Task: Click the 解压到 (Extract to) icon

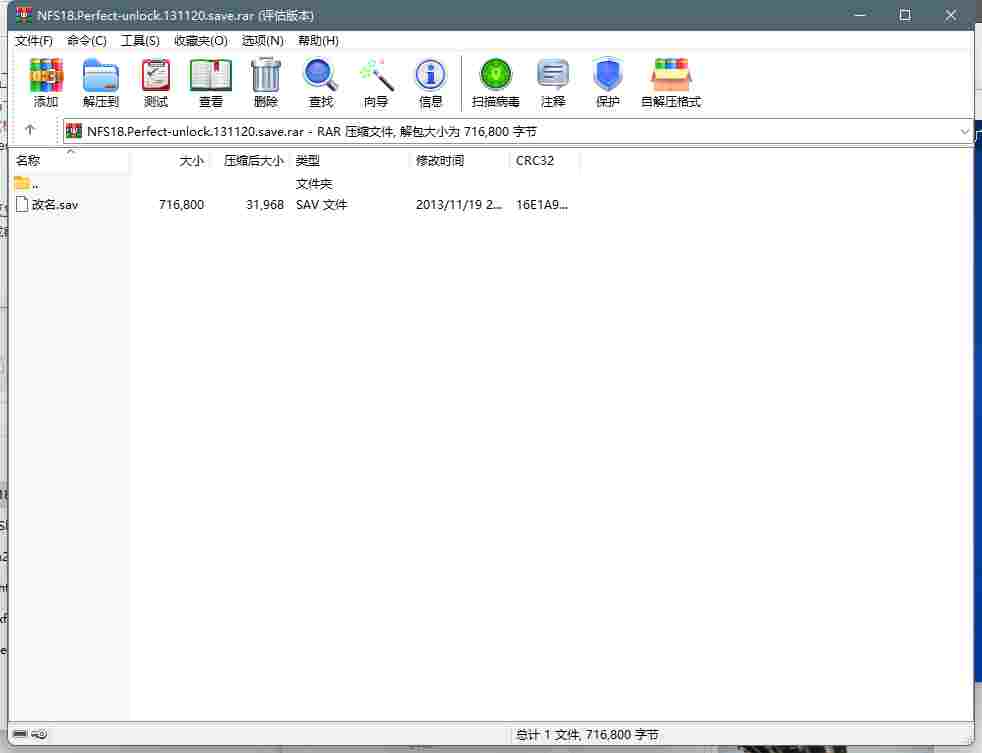Action: click(x=101, y=83)
